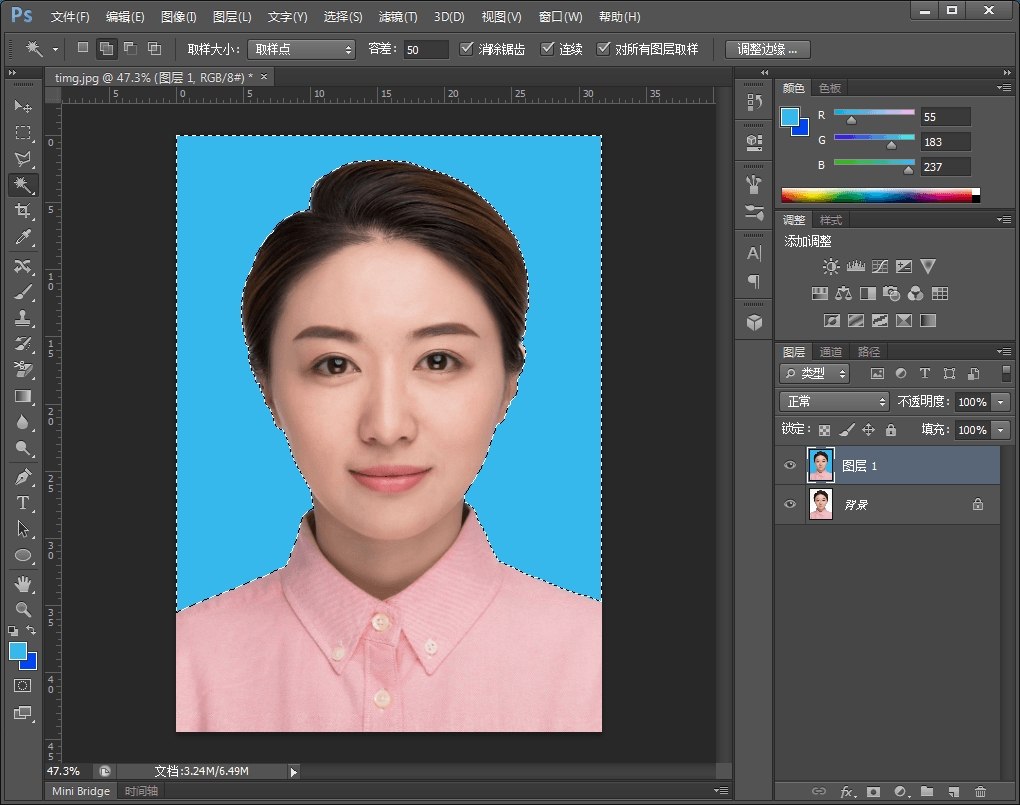Choose New Selection mode
Viewport: 1020px width, 805px height.
click(83, 48)
